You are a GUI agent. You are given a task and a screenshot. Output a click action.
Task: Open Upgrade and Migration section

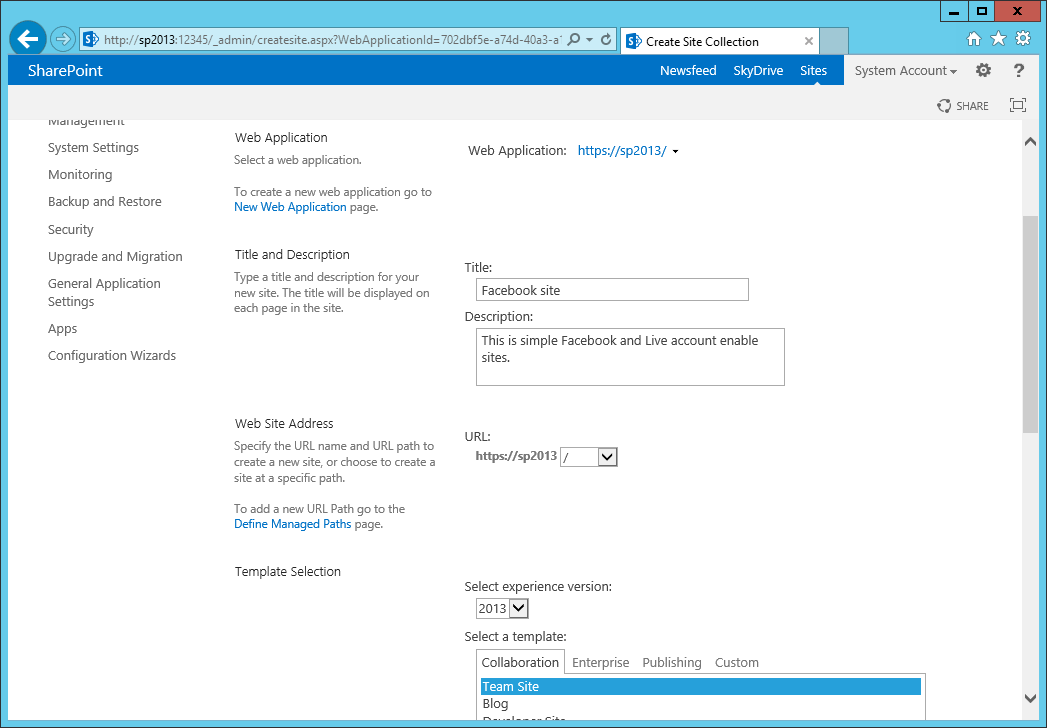point(115,256)
